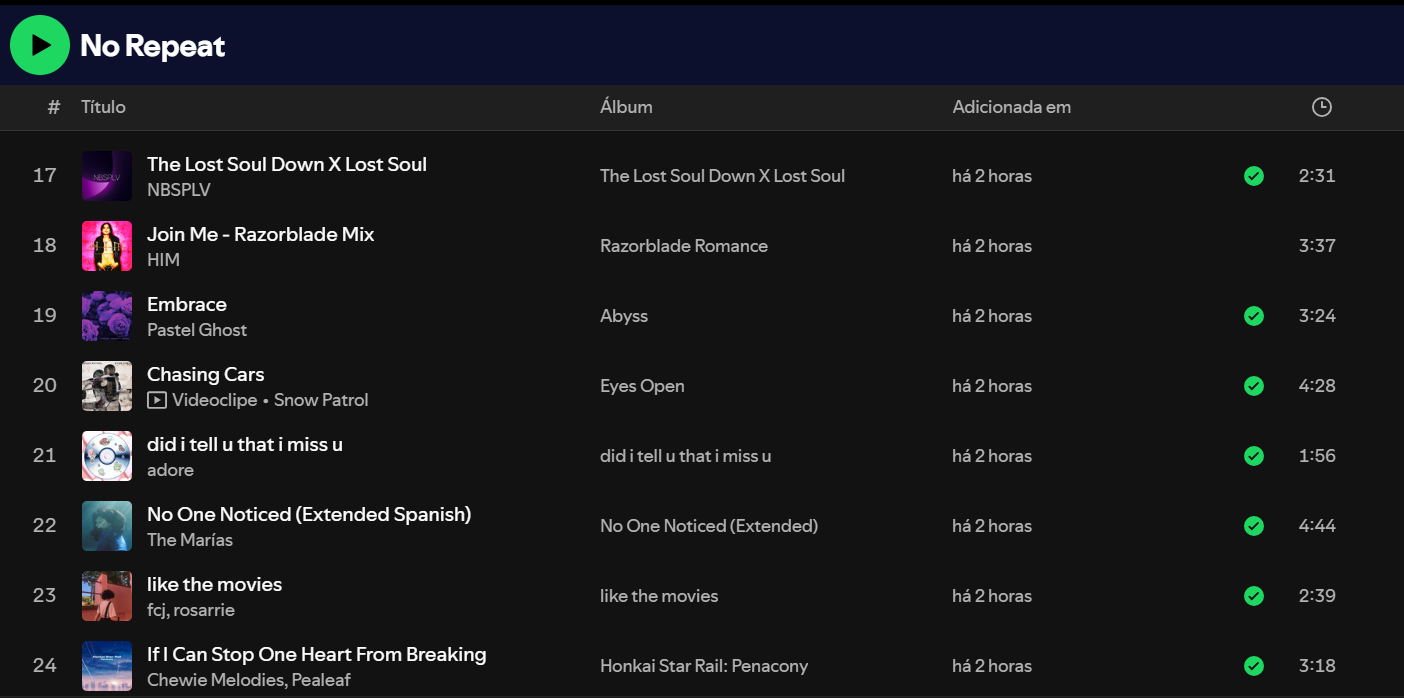Screen dimensions: 1404x698
Task: Open The Marías artist link
Action: click(190, 540)
